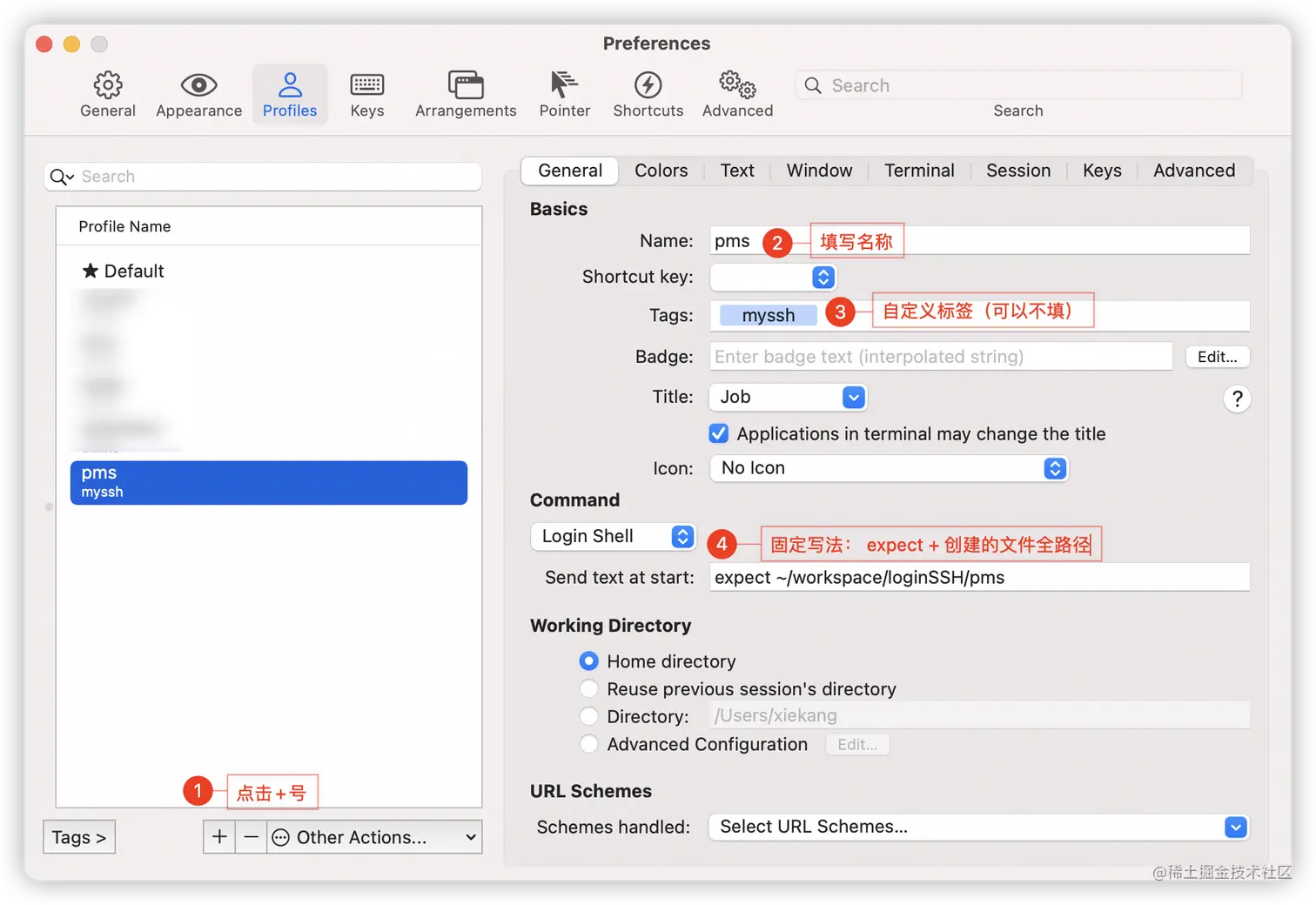Image resolution: width=1316 pixels, height=905 pixels.
Task: Click the badge Edit... button
Action: (x=1217, y=357)
